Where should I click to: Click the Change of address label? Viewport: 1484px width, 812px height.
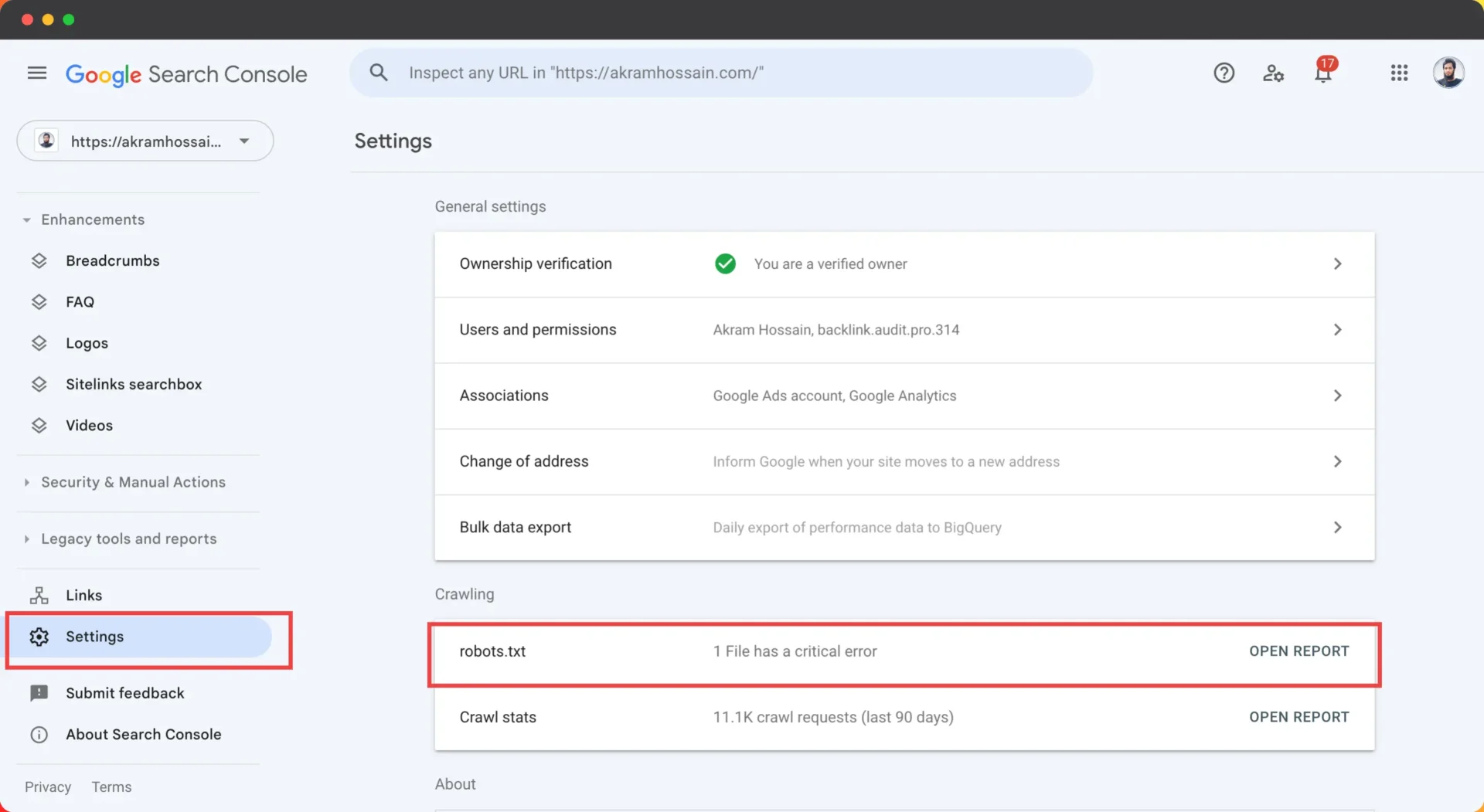point(524,461)
